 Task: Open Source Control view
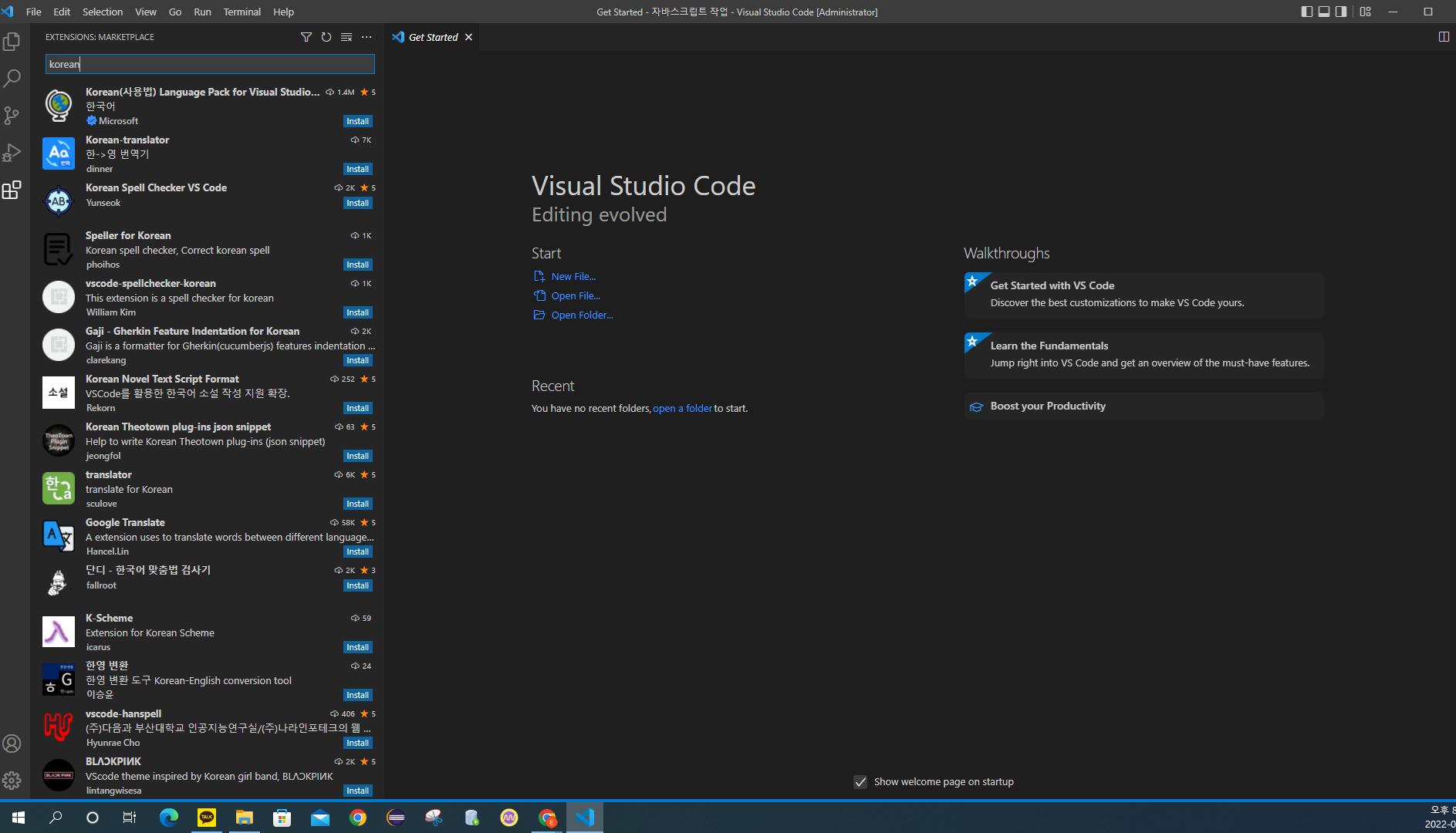point(12,116)
